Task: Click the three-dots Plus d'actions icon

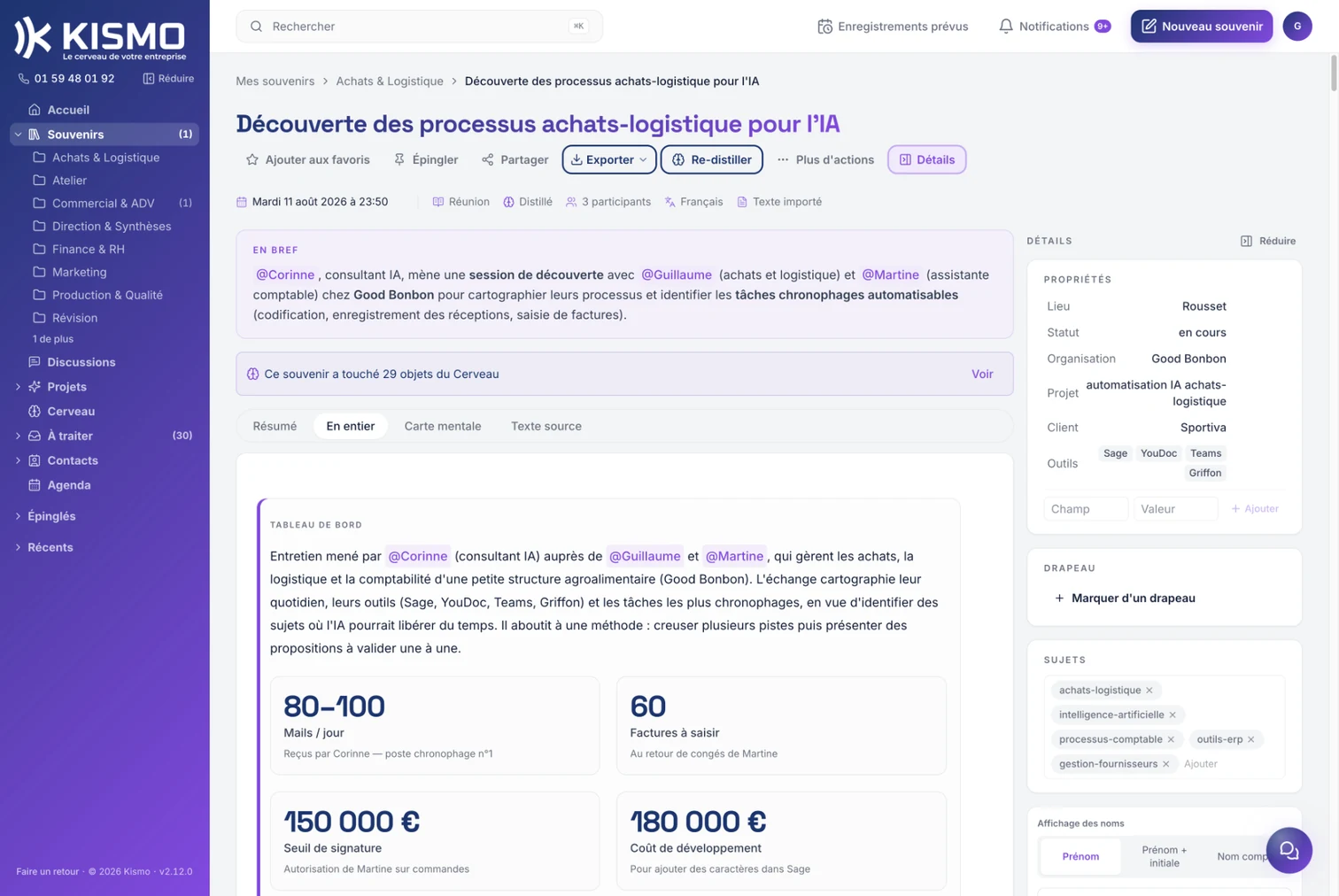Action: (783, 159)
